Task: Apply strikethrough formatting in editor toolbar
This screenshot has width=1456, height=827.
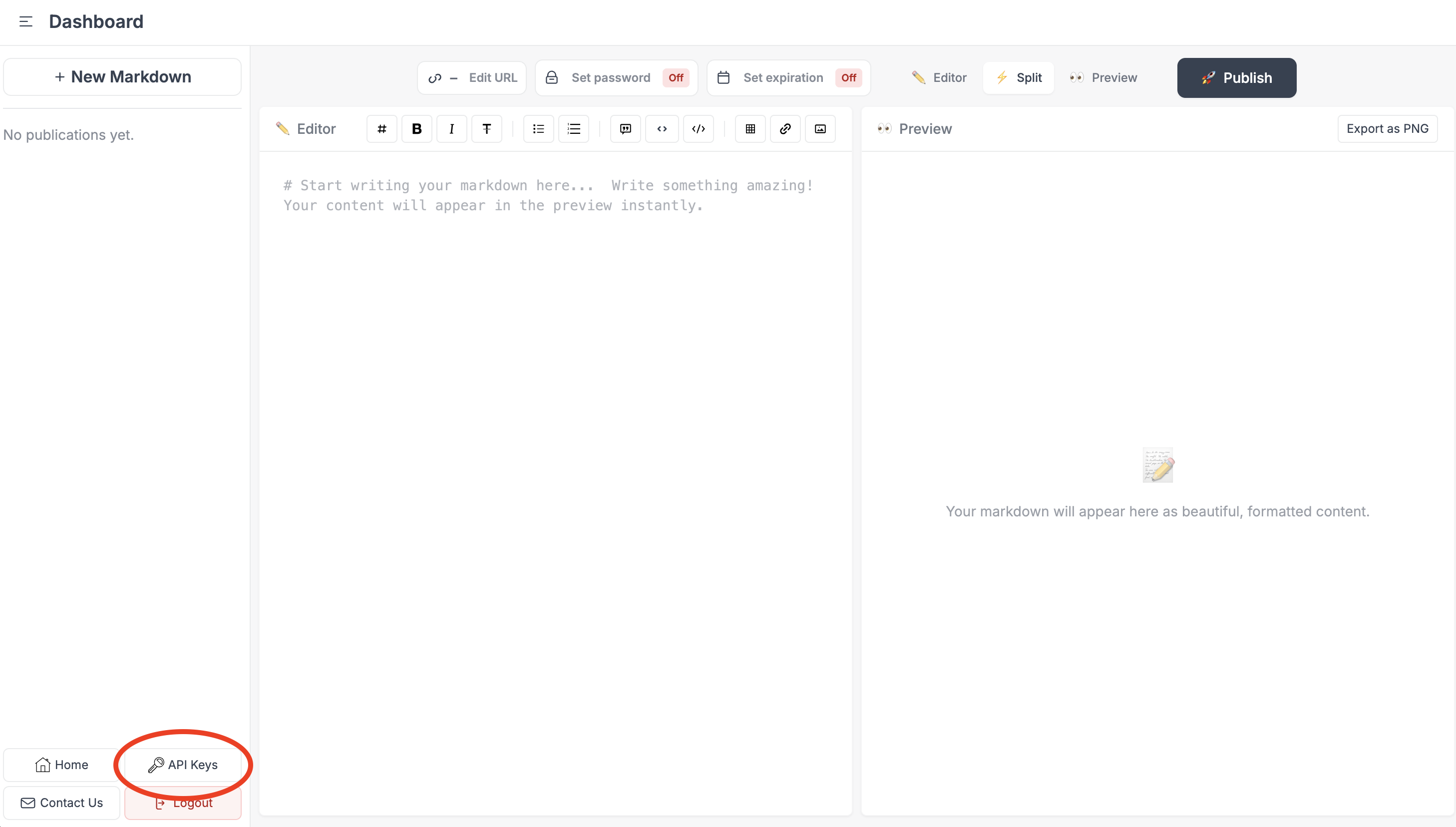Action: [x=487, y=129]
